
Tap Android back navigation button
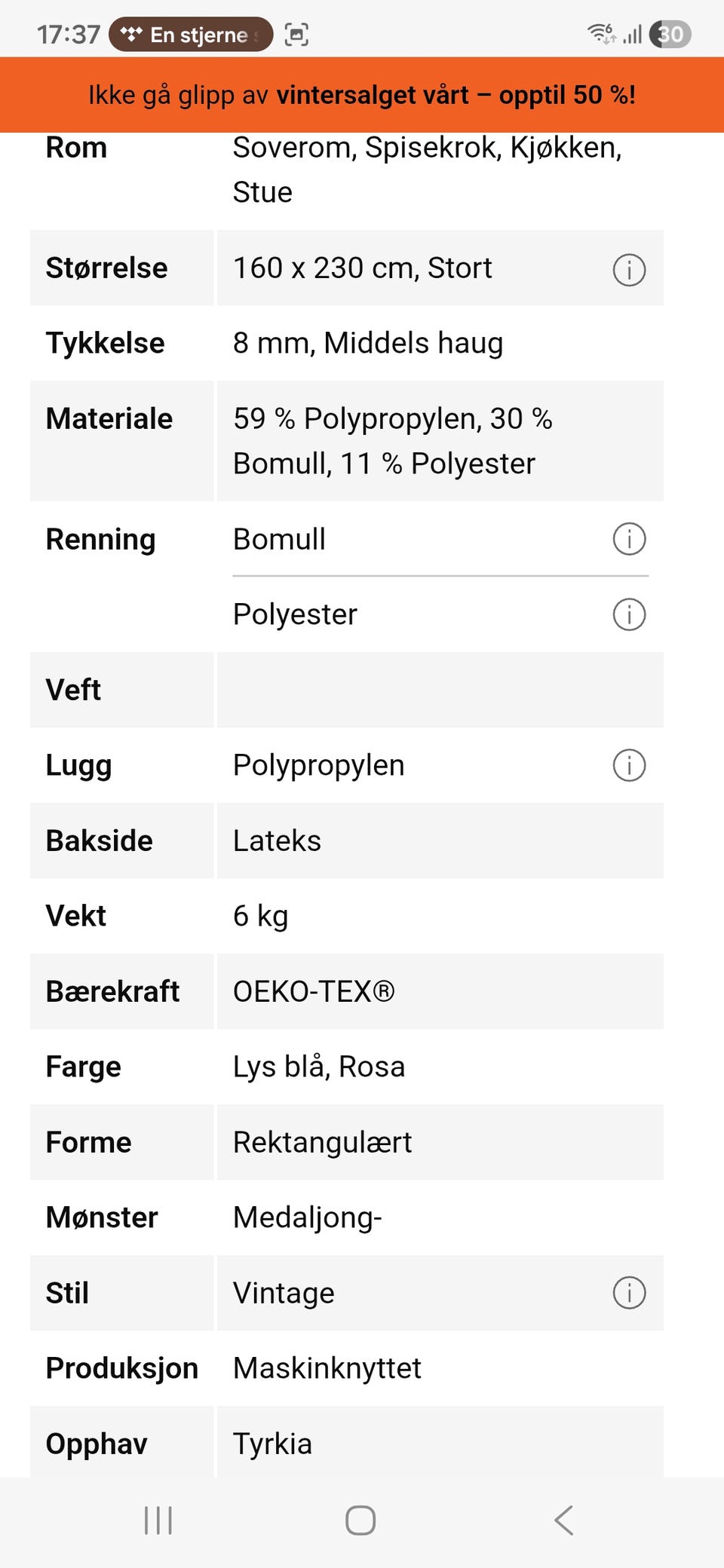click(x=564, y=1521)
